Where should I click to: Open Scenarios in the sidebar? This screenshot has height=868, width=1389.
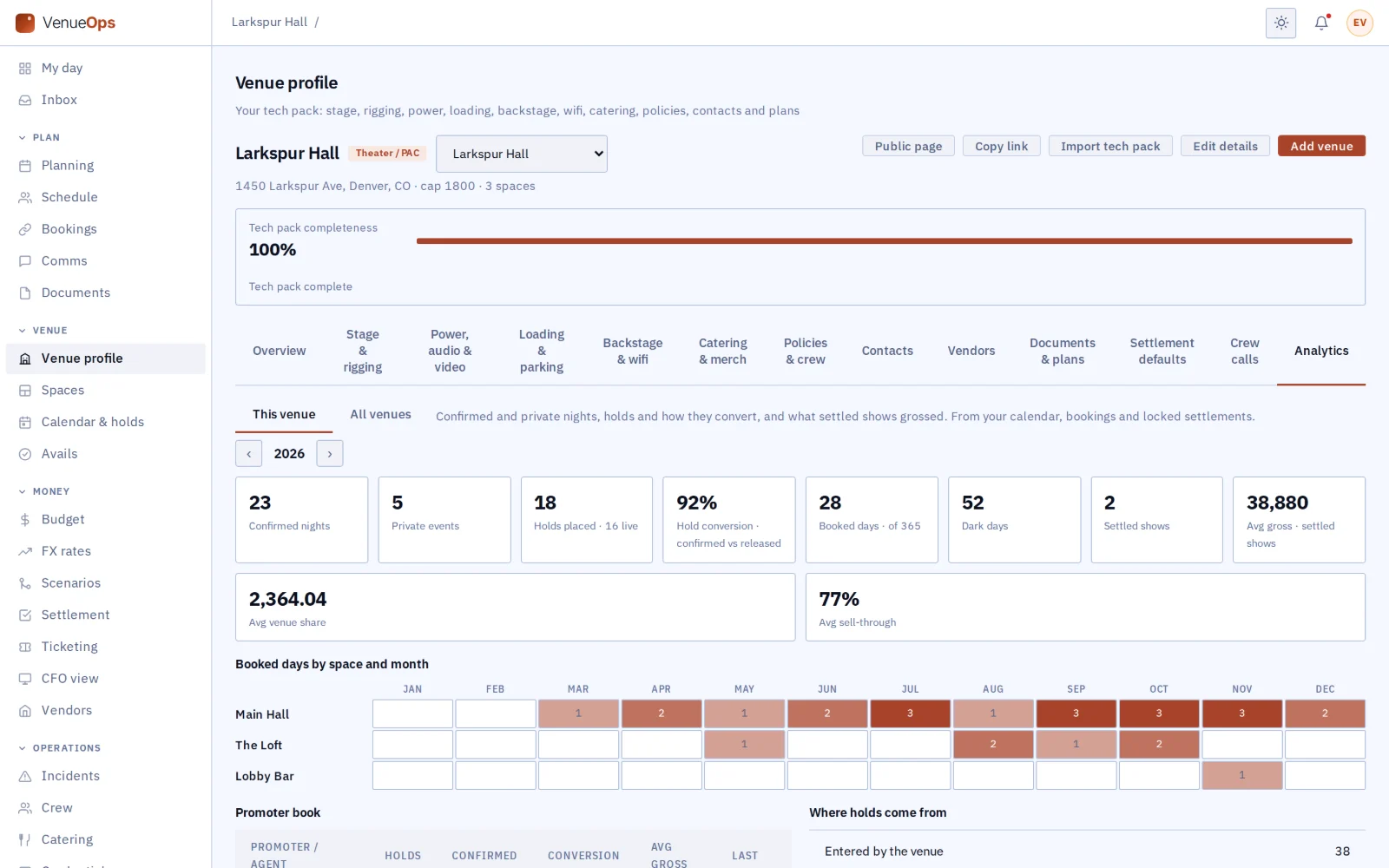(106, 582)
